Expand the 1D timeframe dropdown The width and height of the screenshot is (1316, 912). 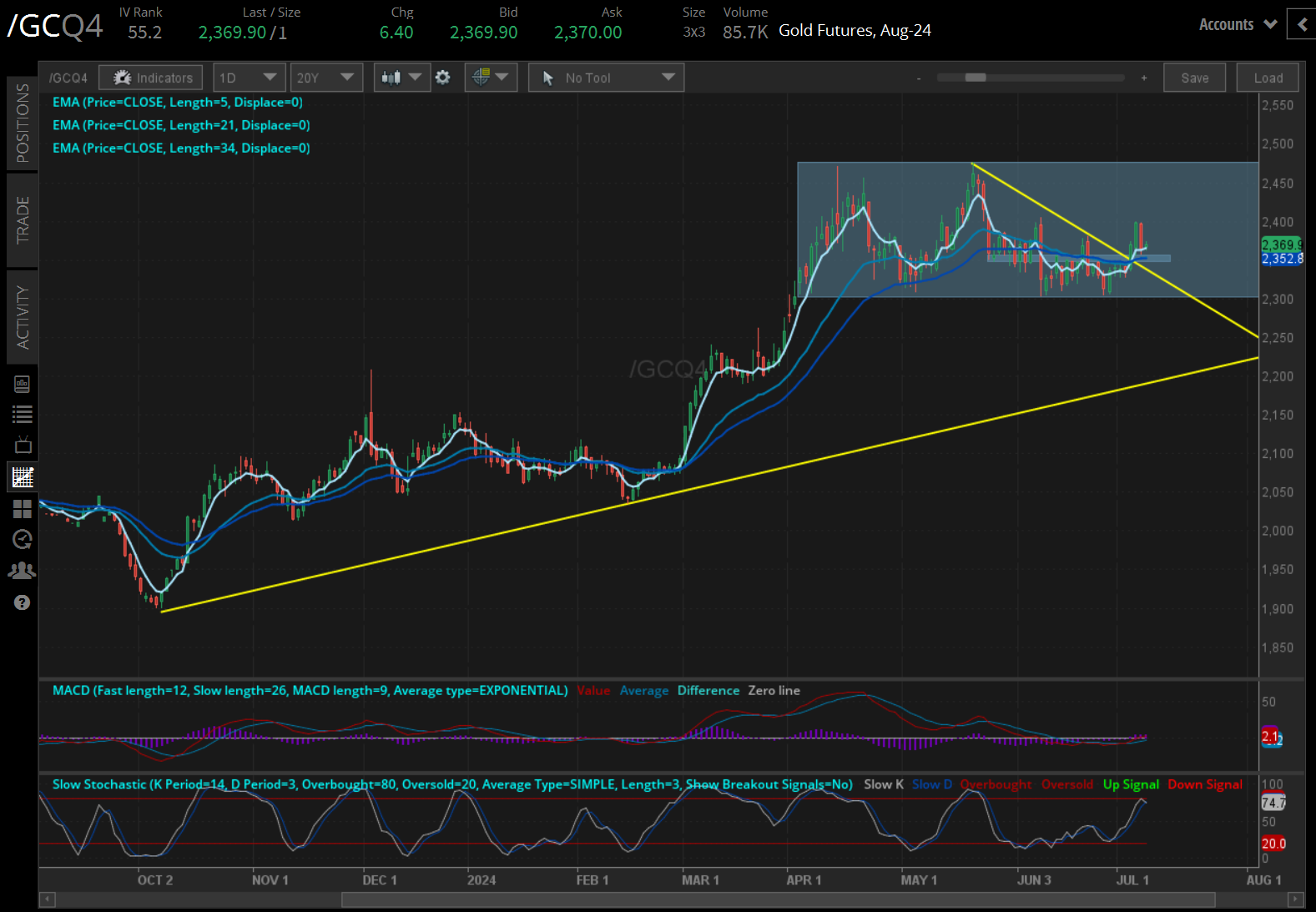point(249,78)
